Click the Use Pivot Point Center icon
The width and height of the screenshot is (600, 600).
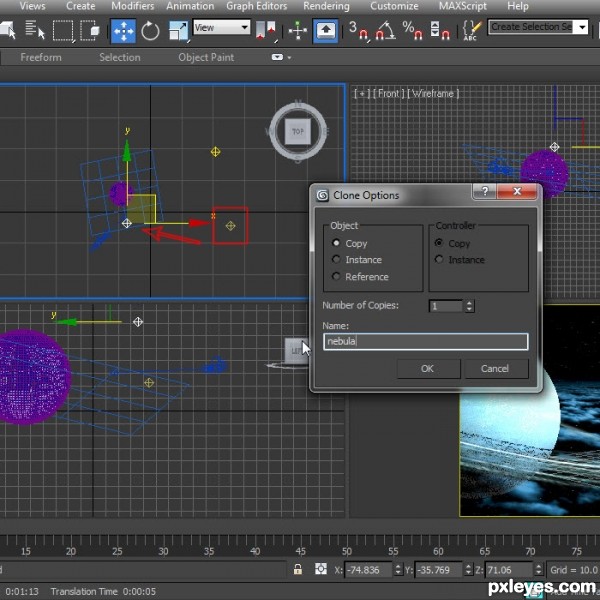pos(266,30)
